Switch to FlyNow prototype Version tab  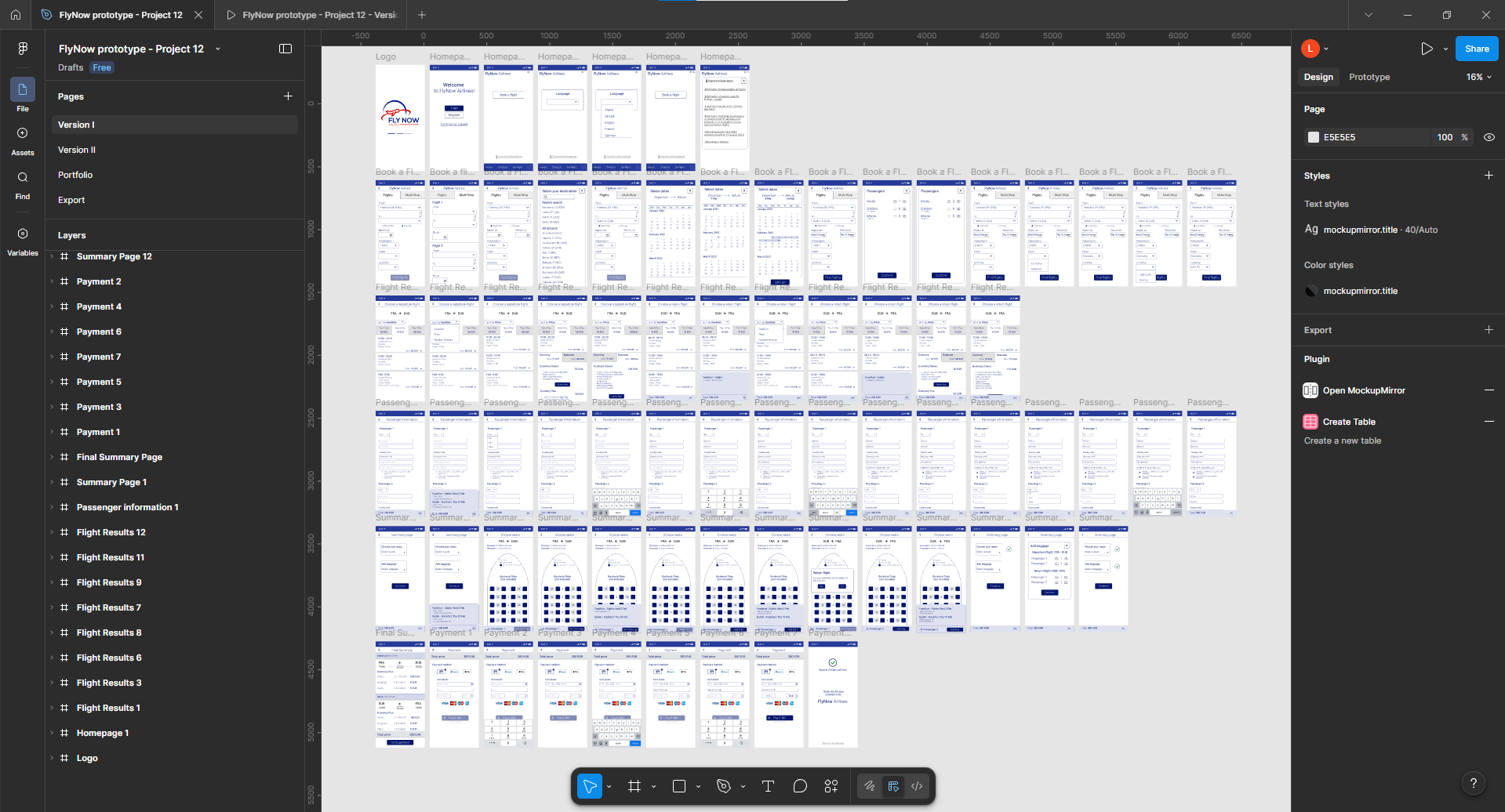click(x=312, y=15)
